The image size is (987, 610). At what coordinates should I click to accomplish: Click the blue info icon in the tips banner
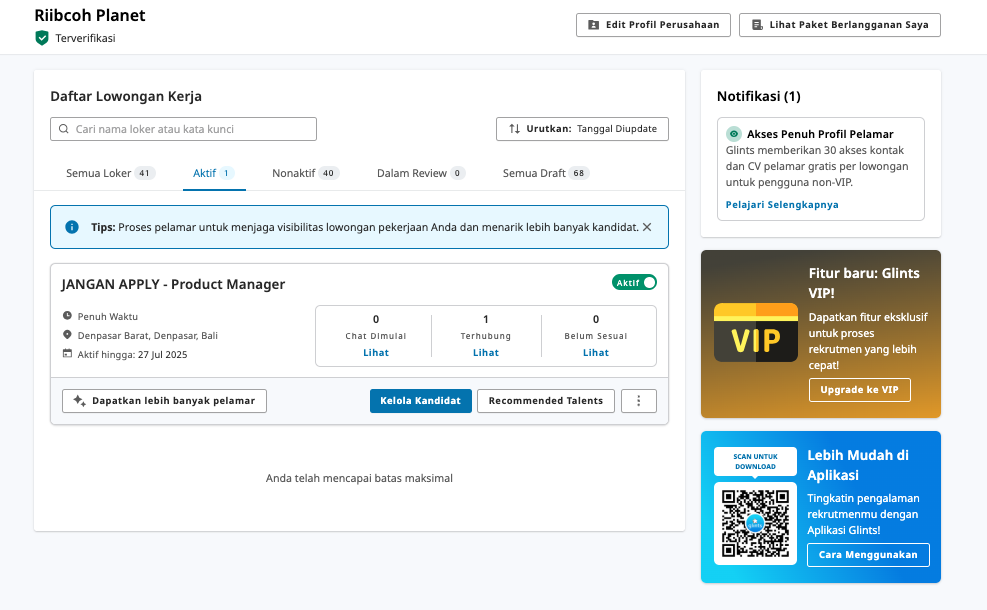point(72,227)
